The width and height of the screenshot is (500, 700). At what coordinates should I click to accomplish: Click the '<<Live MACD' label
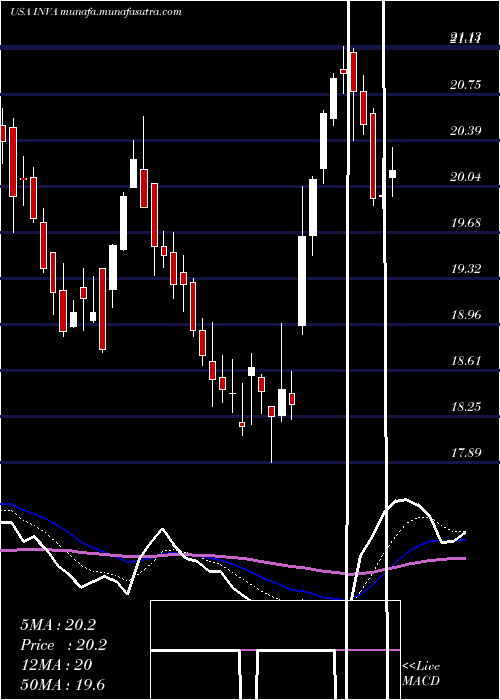point(421,673)
